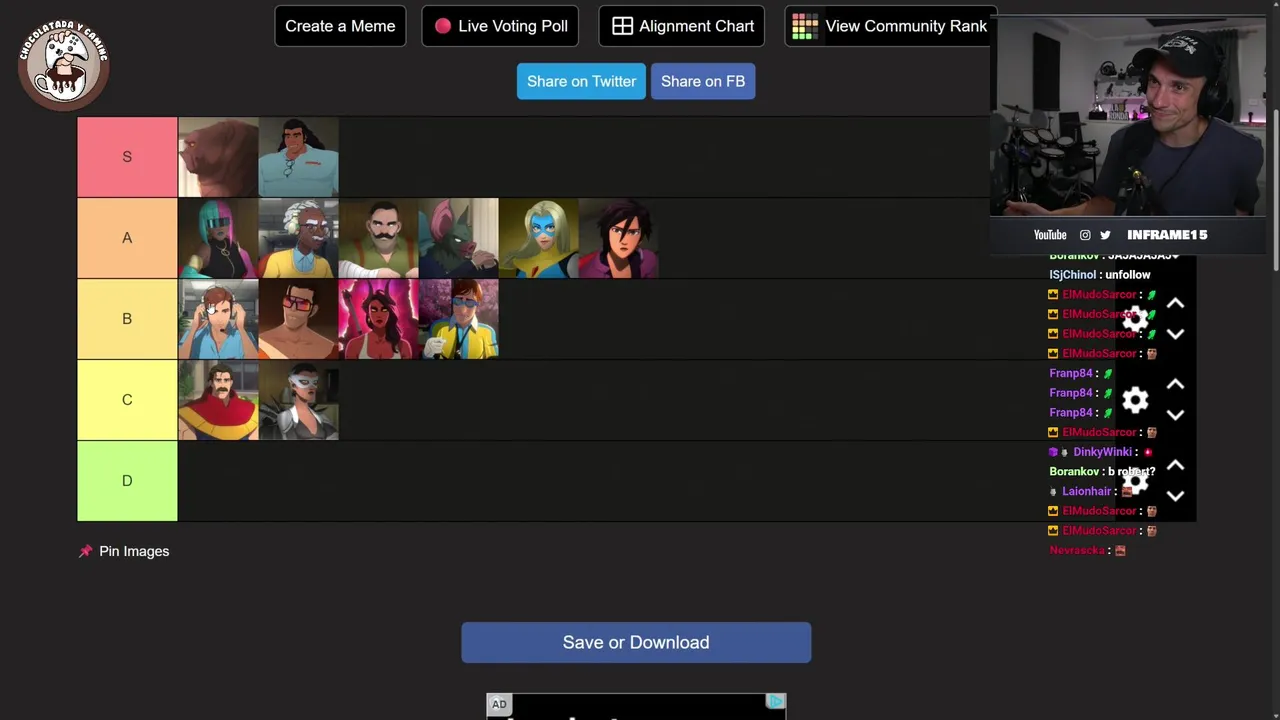
Task: Select the red S tier label
Action: coord(127,157)
